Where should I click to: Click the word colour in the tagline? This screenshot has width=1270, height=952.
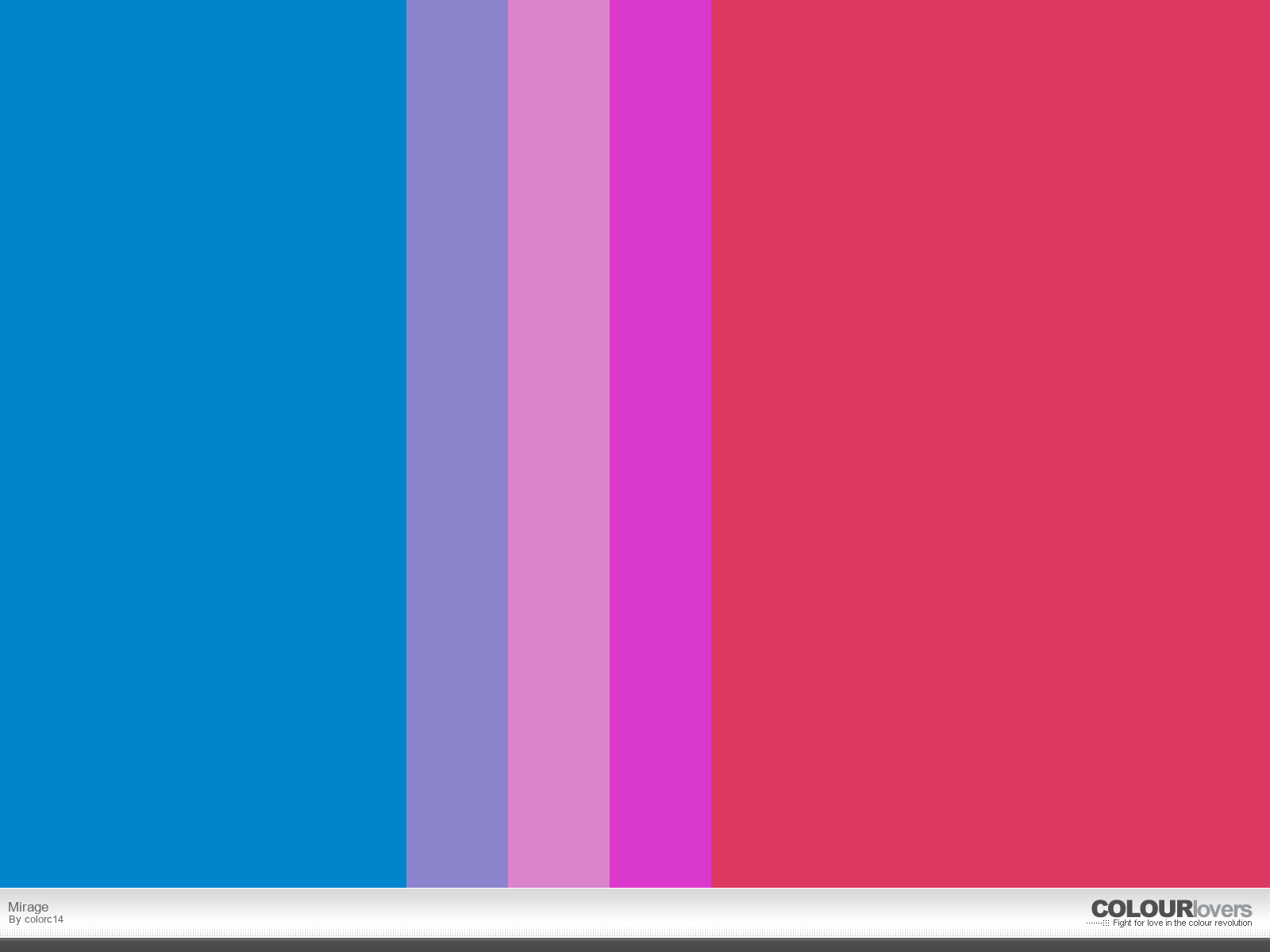click(x=1201, y=923)
